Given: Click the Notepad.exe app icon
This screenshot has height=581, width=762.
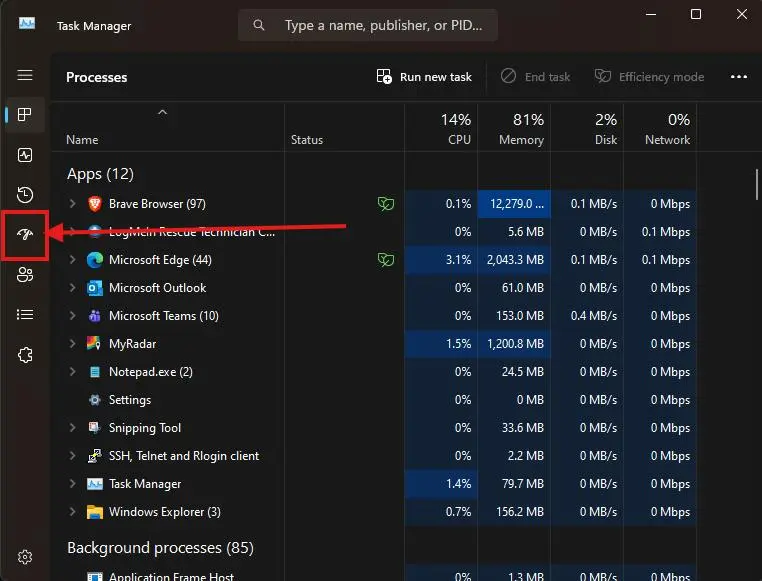Looking at the screenshot, I should coord(95,372).
